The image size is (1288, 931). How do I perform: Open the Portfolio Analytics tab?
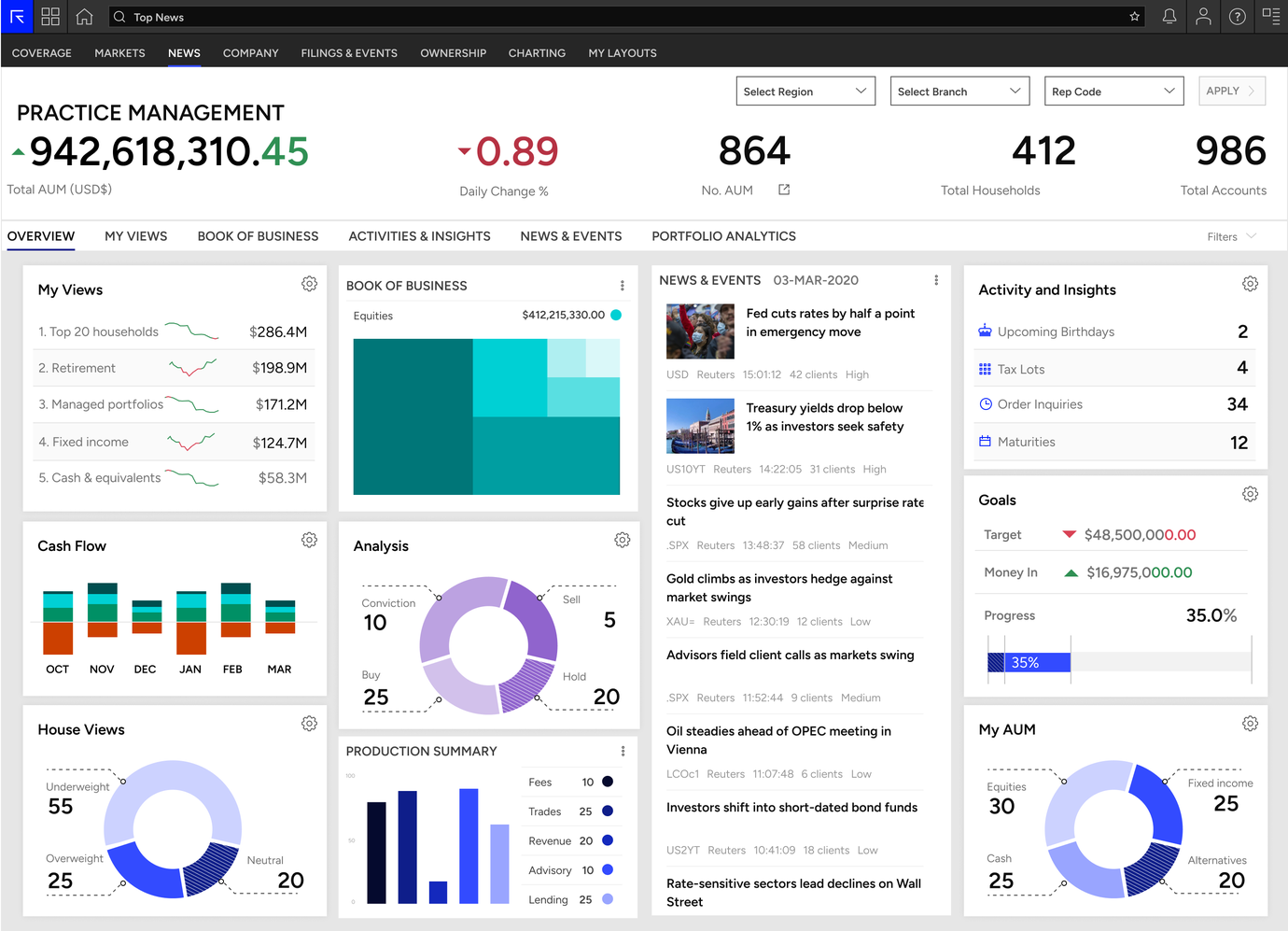click(x=724, y=236)
